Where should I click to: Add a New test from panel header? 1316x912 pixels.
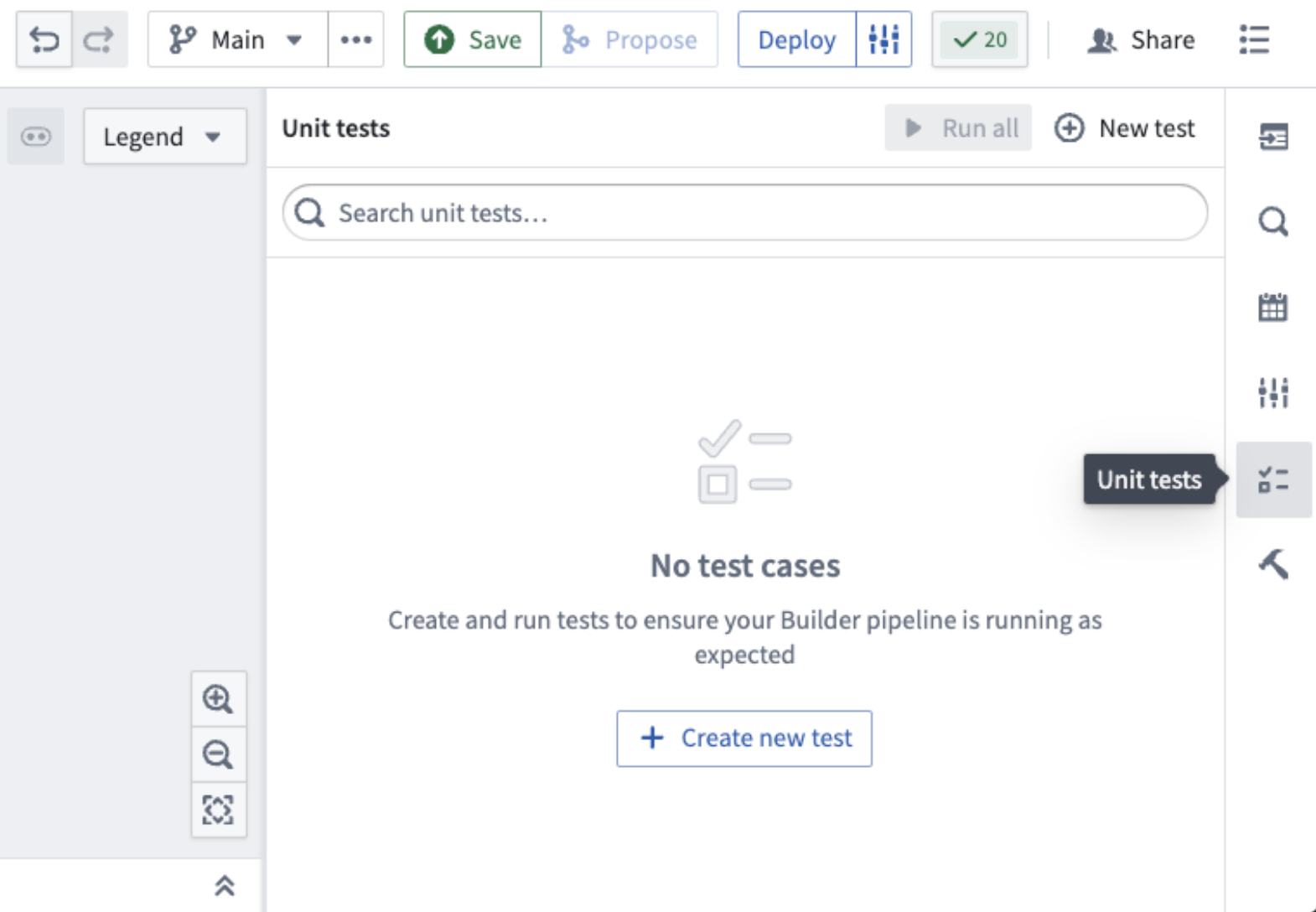coord(1124,128)
